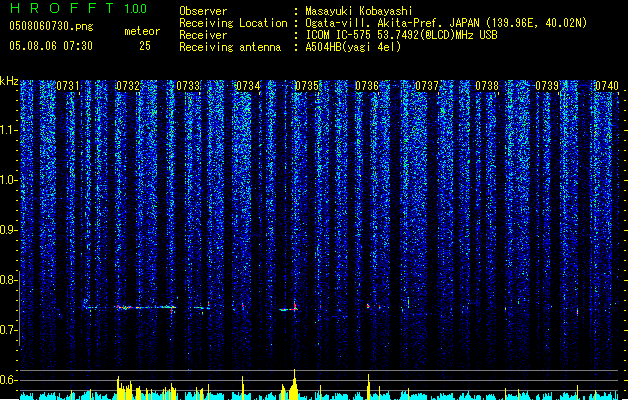Click the 0731 time marker
Screen dimensions: 629x400
pyautogui.click(x=67, y=86)
